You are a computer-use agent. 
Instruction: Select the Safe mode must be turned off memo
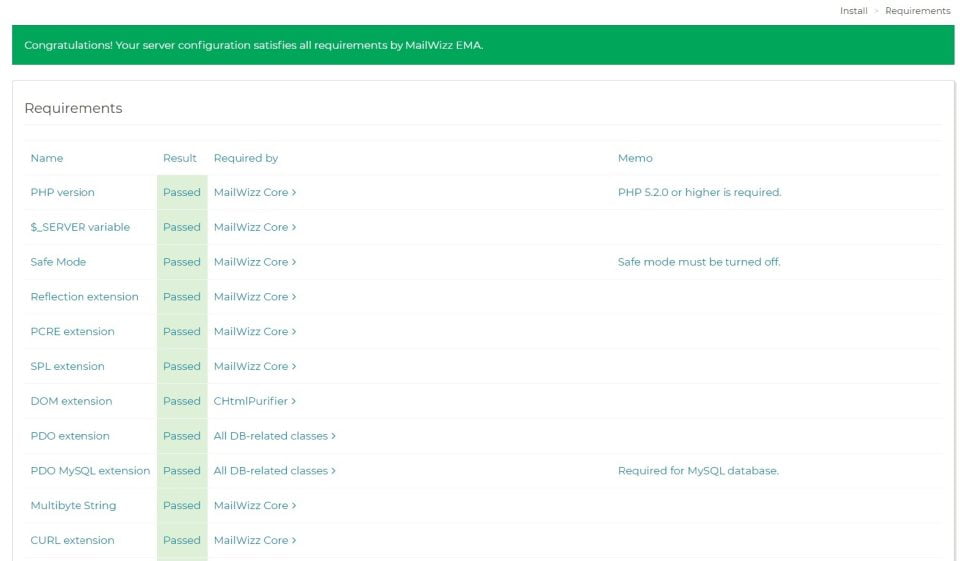[699, 262]
